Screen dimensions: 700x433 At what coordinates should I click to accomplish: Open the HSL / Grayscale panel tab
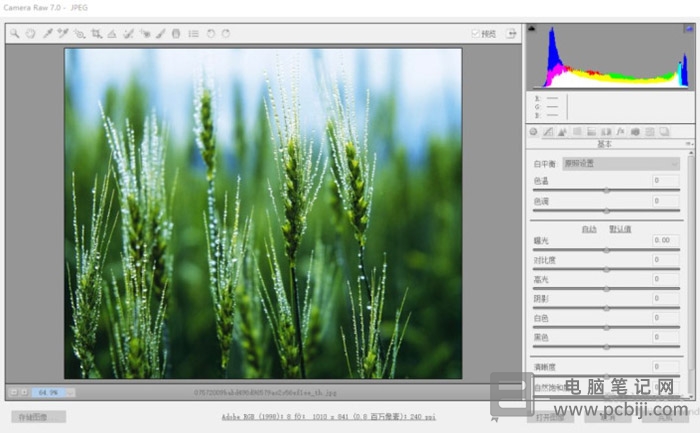click(577, 132)
